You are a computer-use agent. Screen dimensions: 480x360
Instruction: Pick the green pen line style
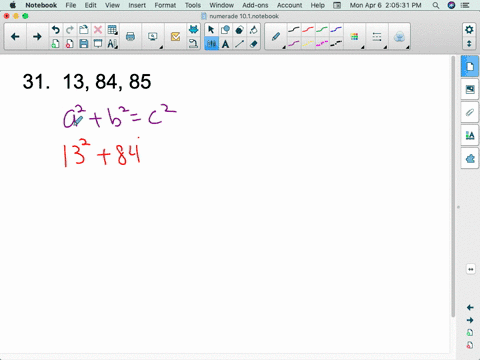click(322, 30)
